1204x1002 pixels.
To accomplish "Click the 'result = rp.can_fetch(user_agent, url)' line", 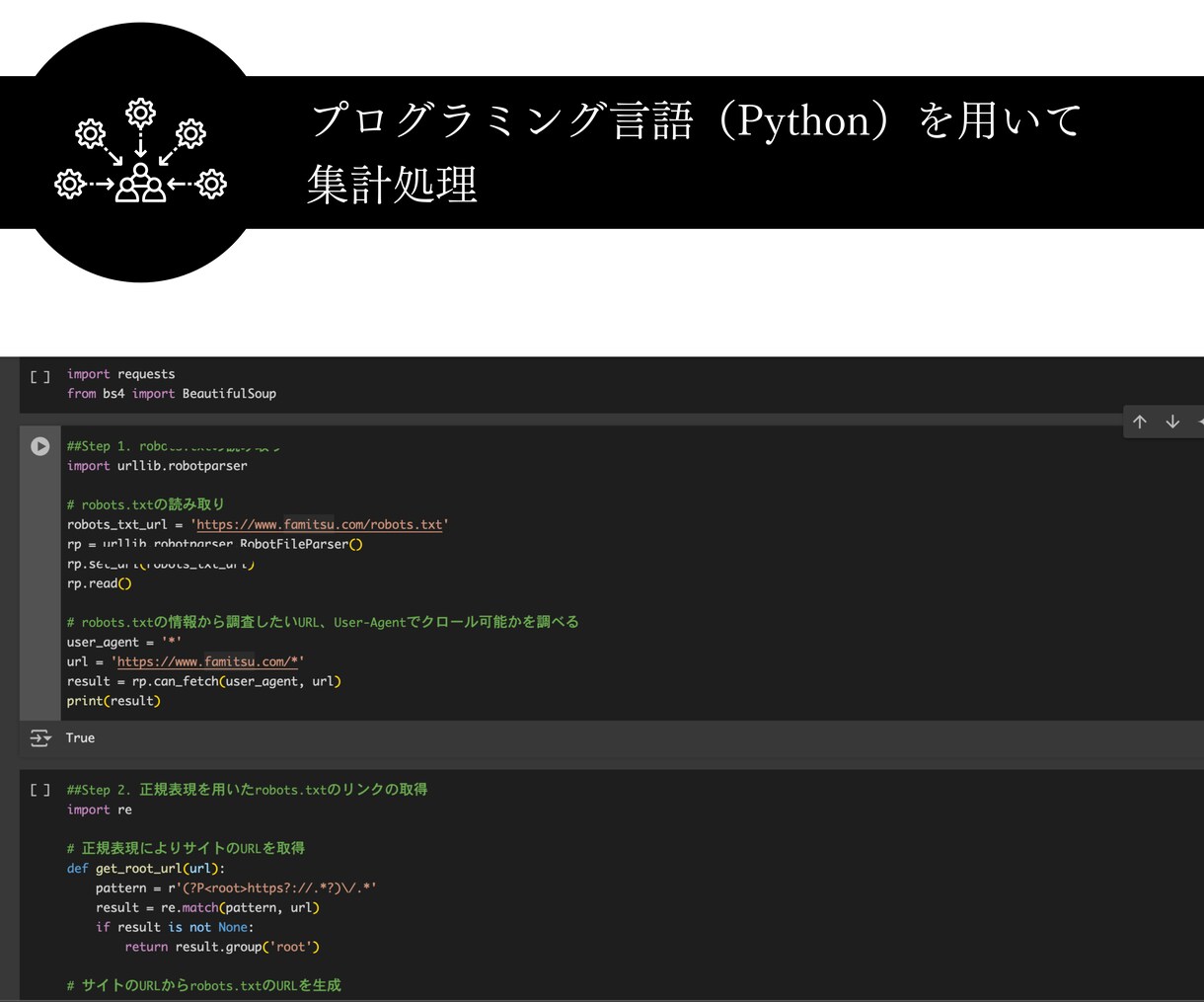I will point(204,681).
